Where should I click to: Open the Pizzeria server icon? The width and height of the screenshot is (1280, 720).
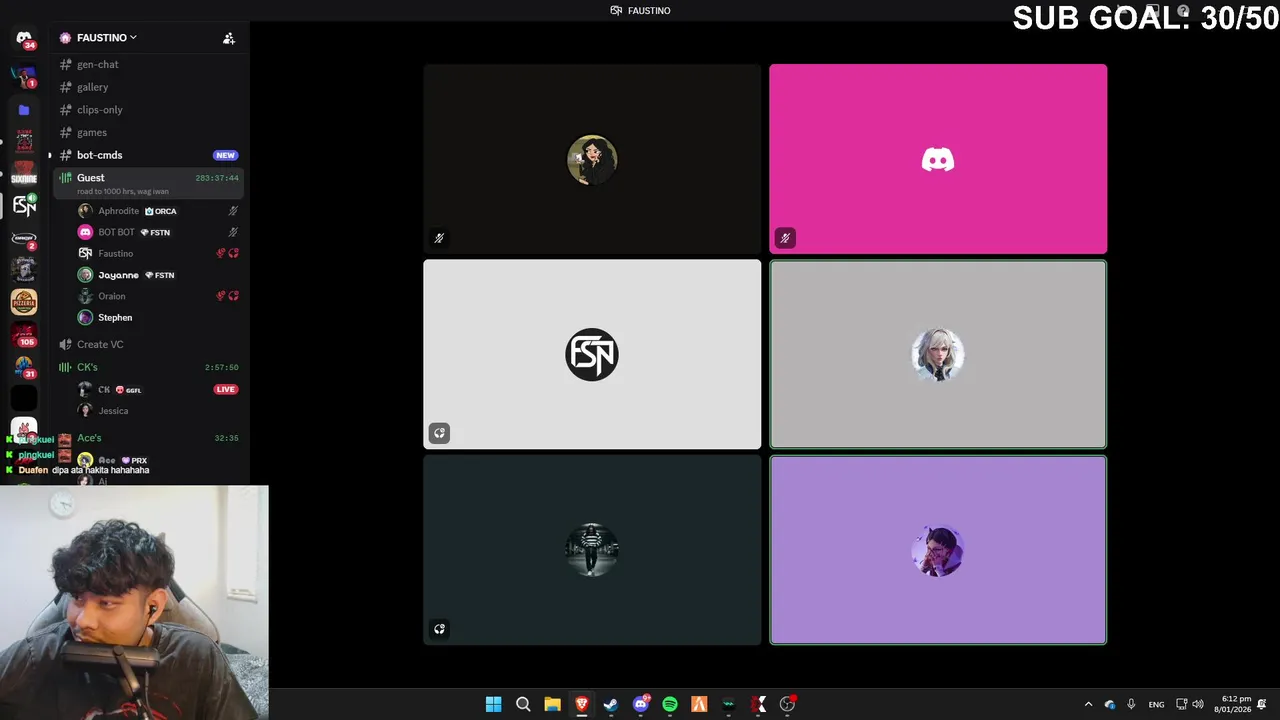pos(24,302)
